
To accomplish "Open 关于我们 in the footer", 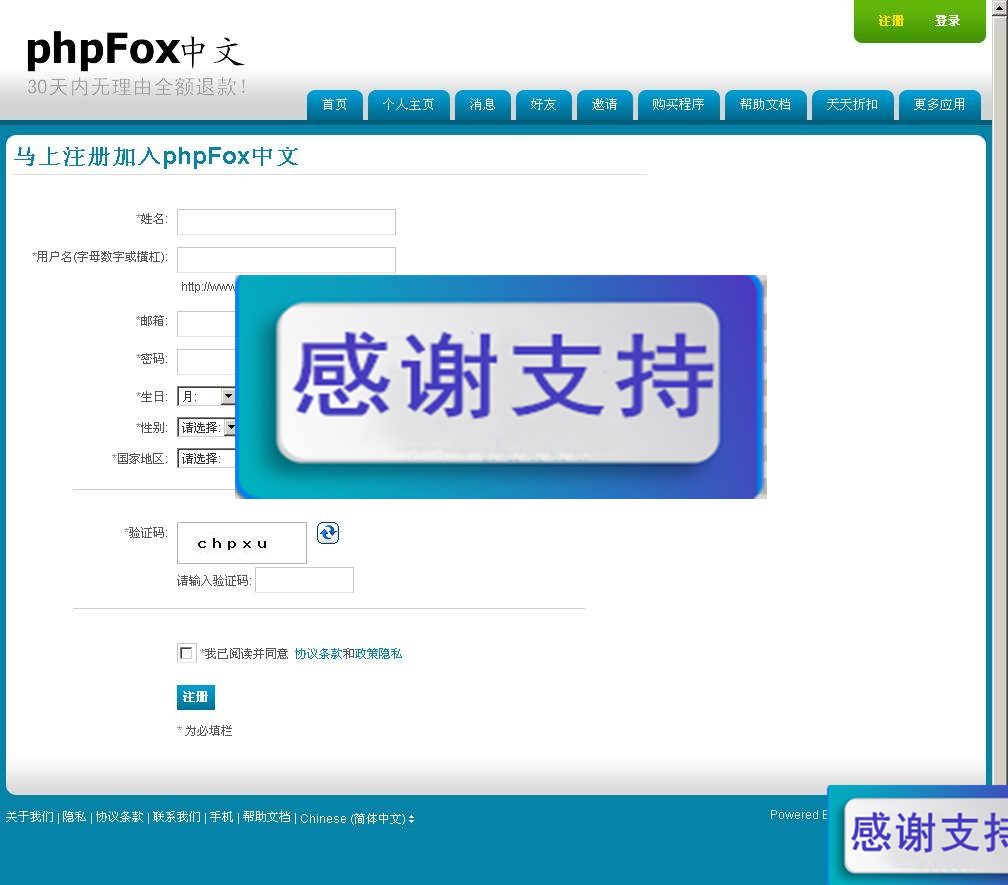I will [x=30, y=817].
